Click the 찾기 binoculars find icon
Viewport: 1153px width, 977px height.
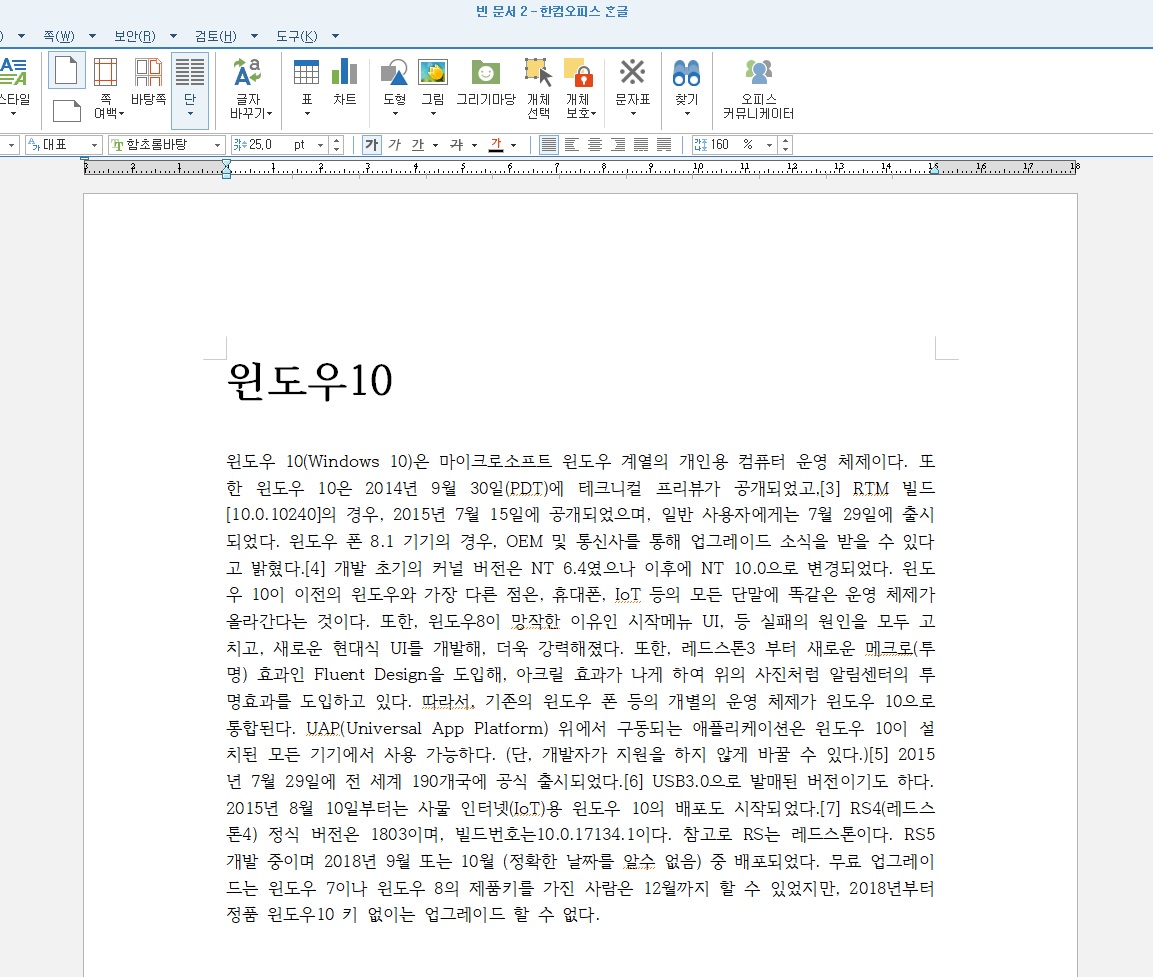[686, 73]
